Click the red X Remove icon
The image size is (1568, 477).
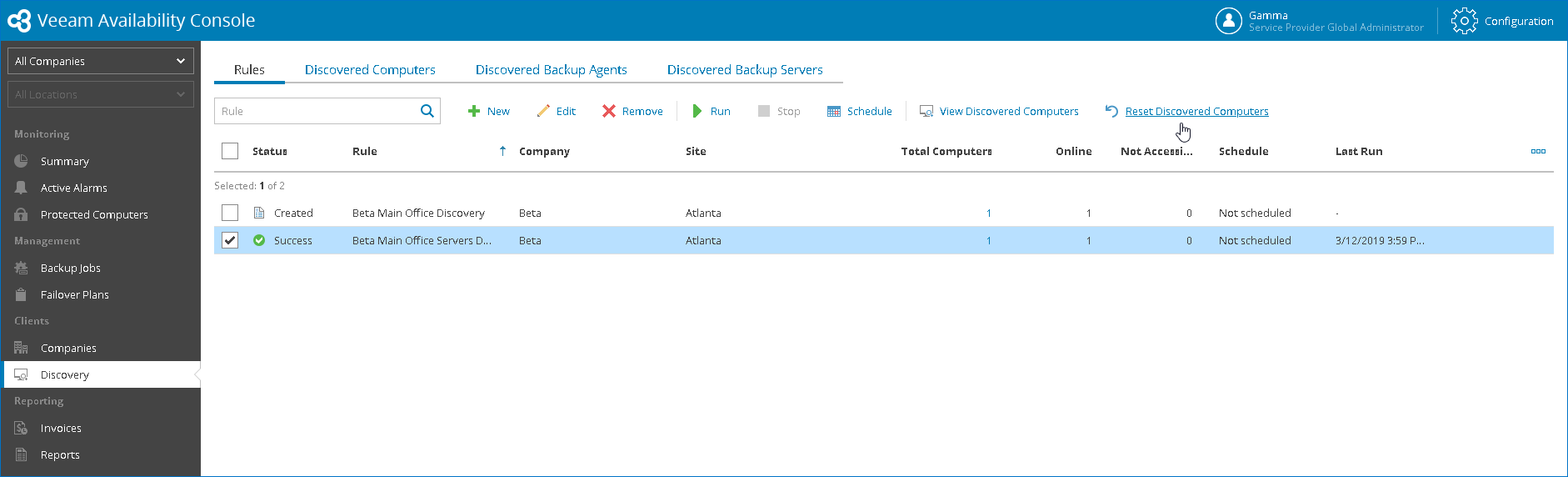[x=609, y=111]
